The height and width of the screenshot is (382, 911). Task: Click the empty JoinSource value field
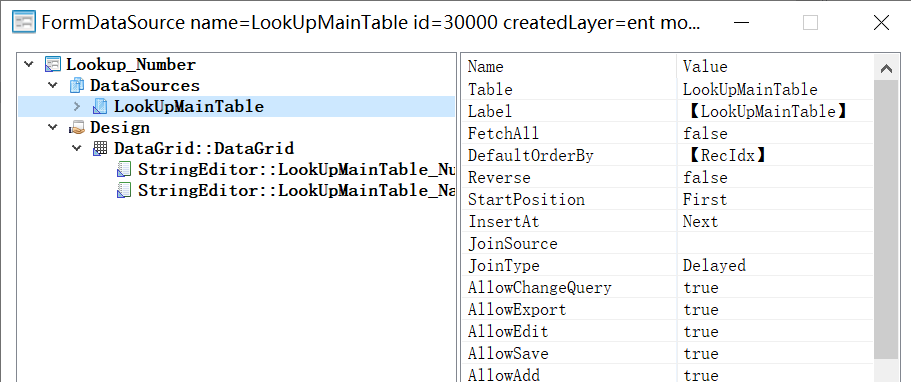pos(775,244)
